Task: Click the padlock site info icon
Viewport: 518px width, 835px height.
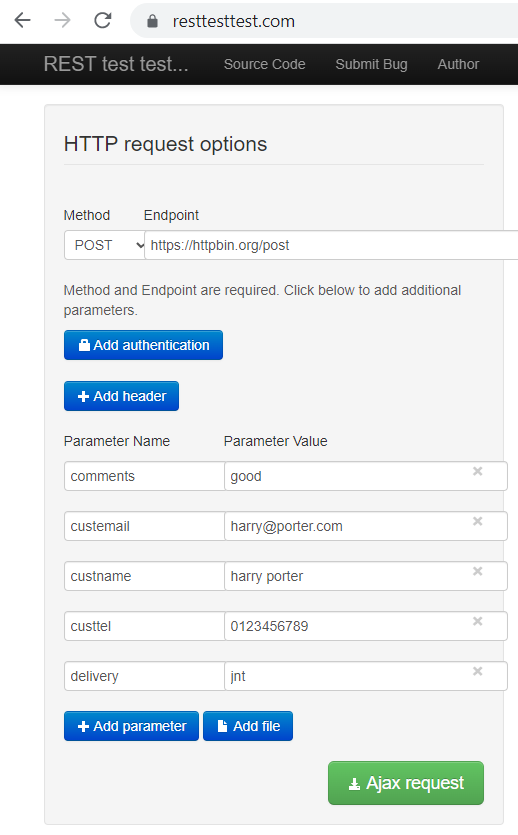Action: pos(152,21)
